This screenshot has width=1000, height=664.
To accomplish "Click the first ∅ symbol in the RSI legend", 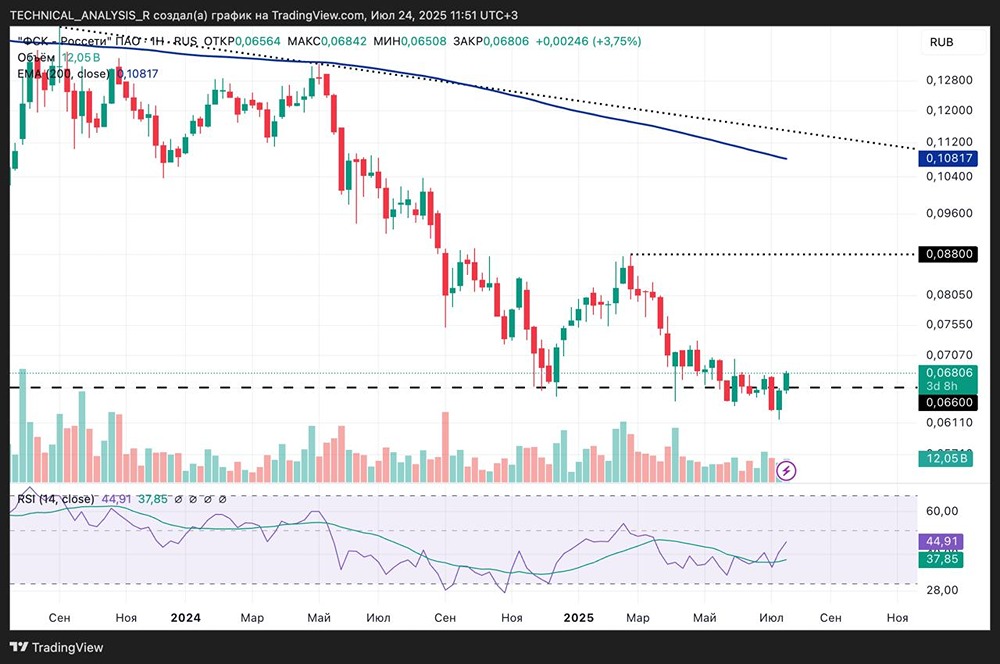I will tap(179, 499).
